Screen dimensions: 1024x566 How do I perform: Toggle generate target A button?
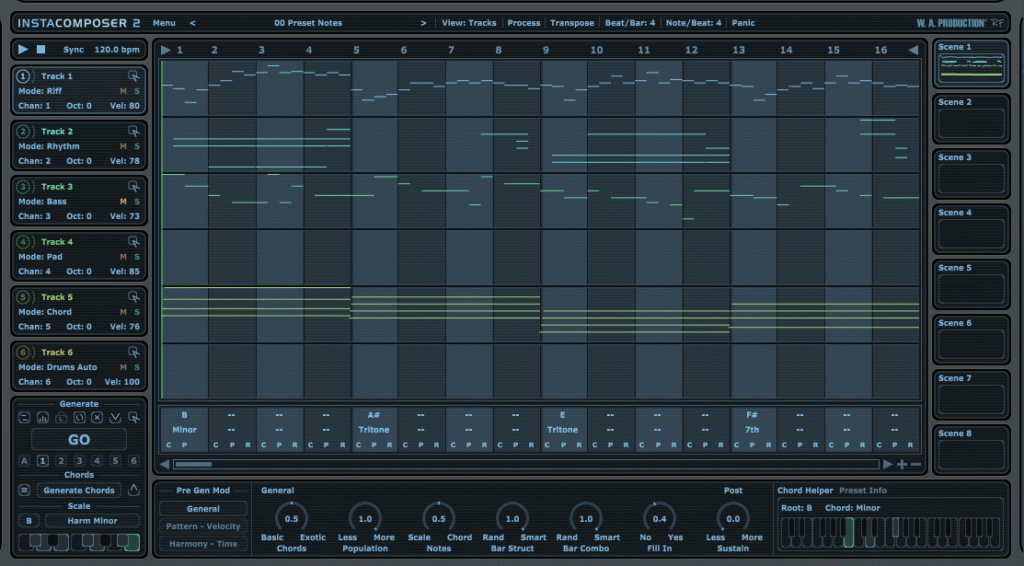[25, 461]
